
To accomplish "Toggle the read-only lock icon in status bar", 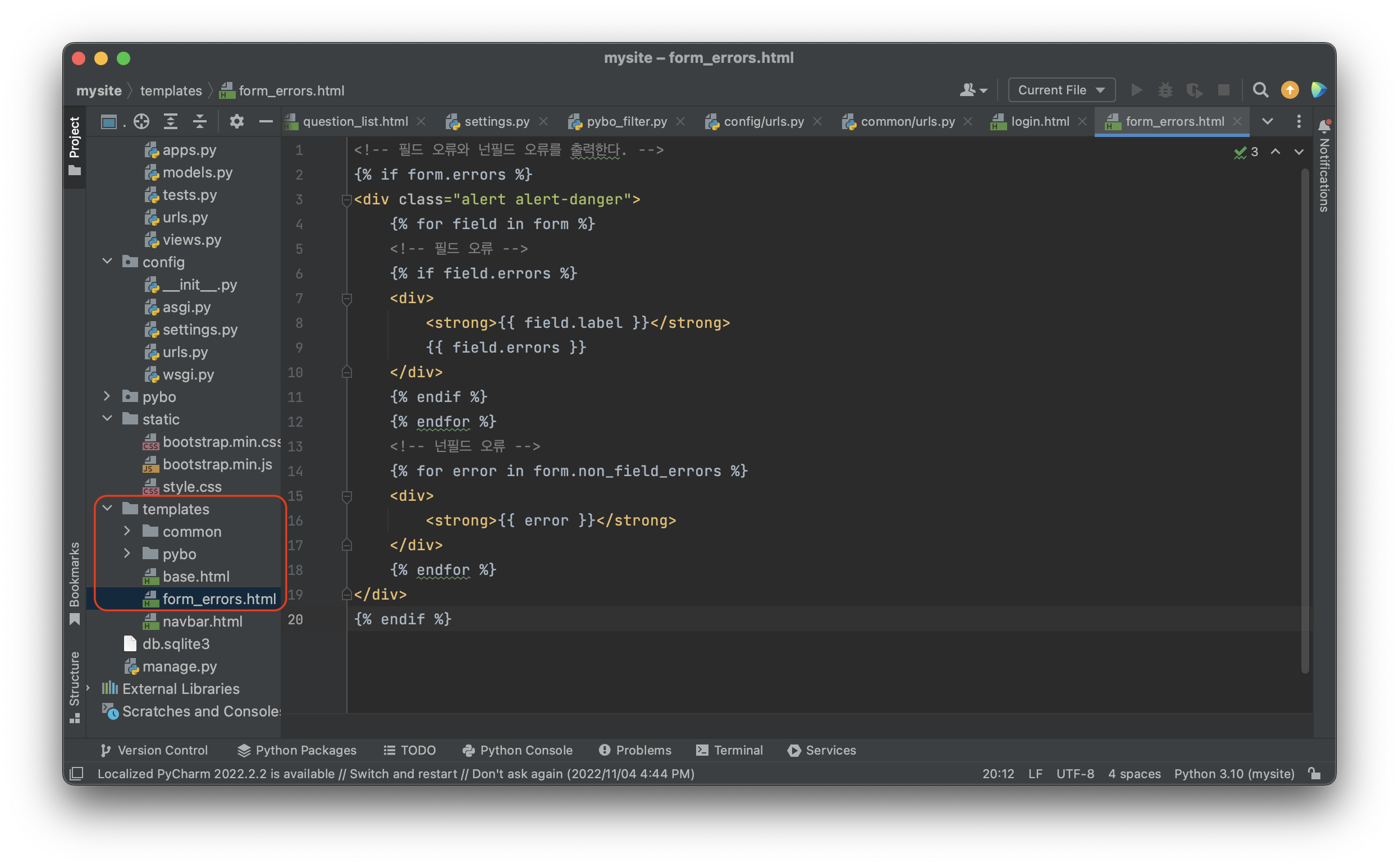I will coord(1315,773).
